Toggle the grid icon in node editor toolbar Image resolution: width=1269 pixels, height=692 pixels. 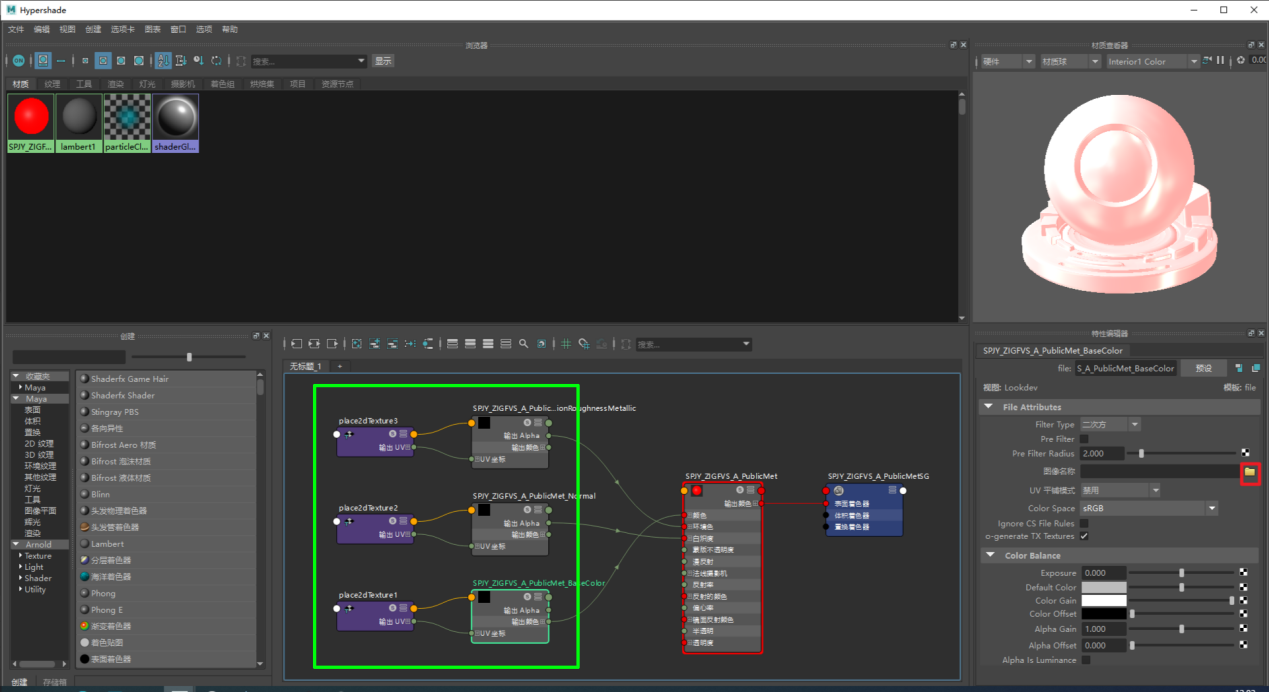(565, 344)
